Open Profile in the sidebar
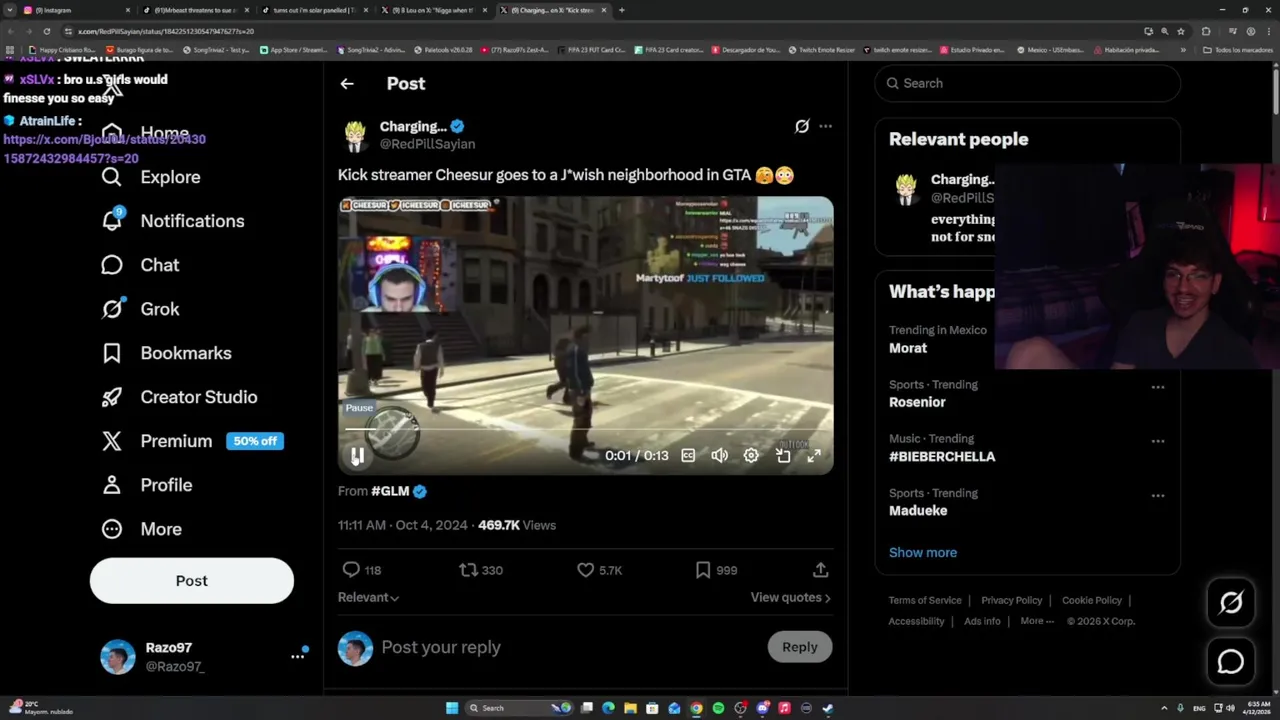Image resolution: width=1280 pixels, height=720 pixels. (x=147, y=485)
